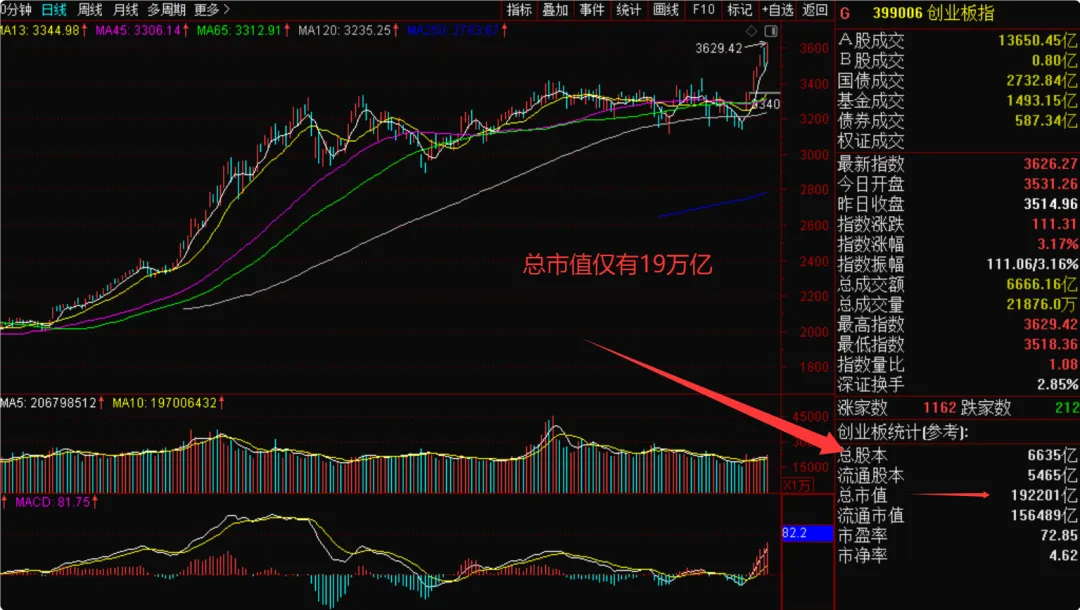This screenshot has height=610, width=1080.
Task: Click the 流通股本 value 5465亿
Action: click(x=1052, y=475)
